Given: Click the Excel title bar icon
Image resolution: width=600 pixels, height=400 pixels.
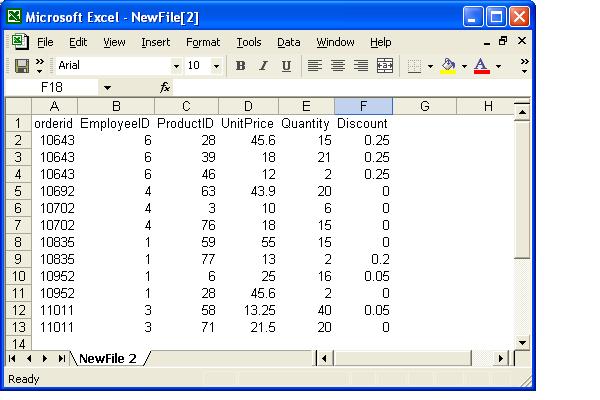Looking at the screenshot, I should click(x=14, y=16).
